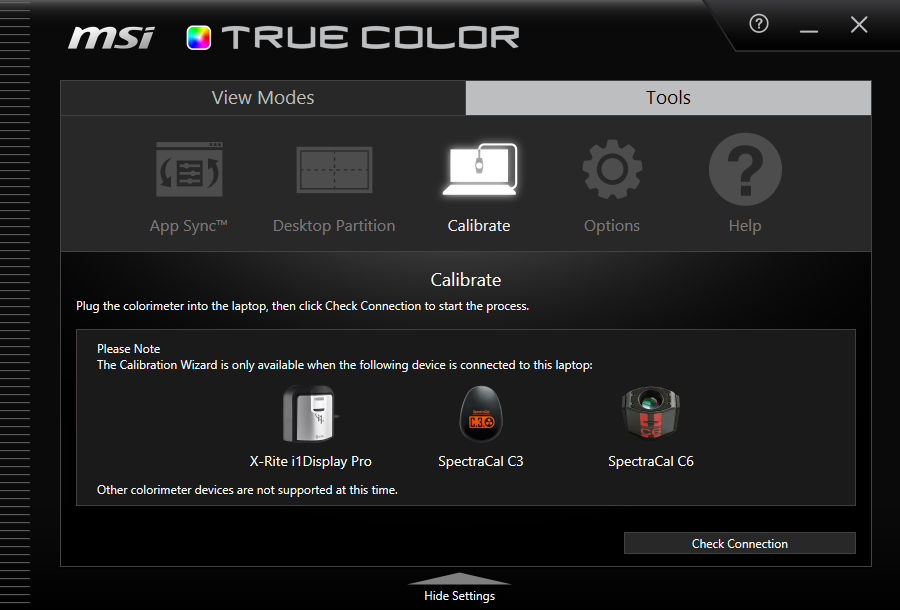Viewport: 900px width, 610px height.
Task: Open the Options gear icon
Action: (x=612, y=169)
